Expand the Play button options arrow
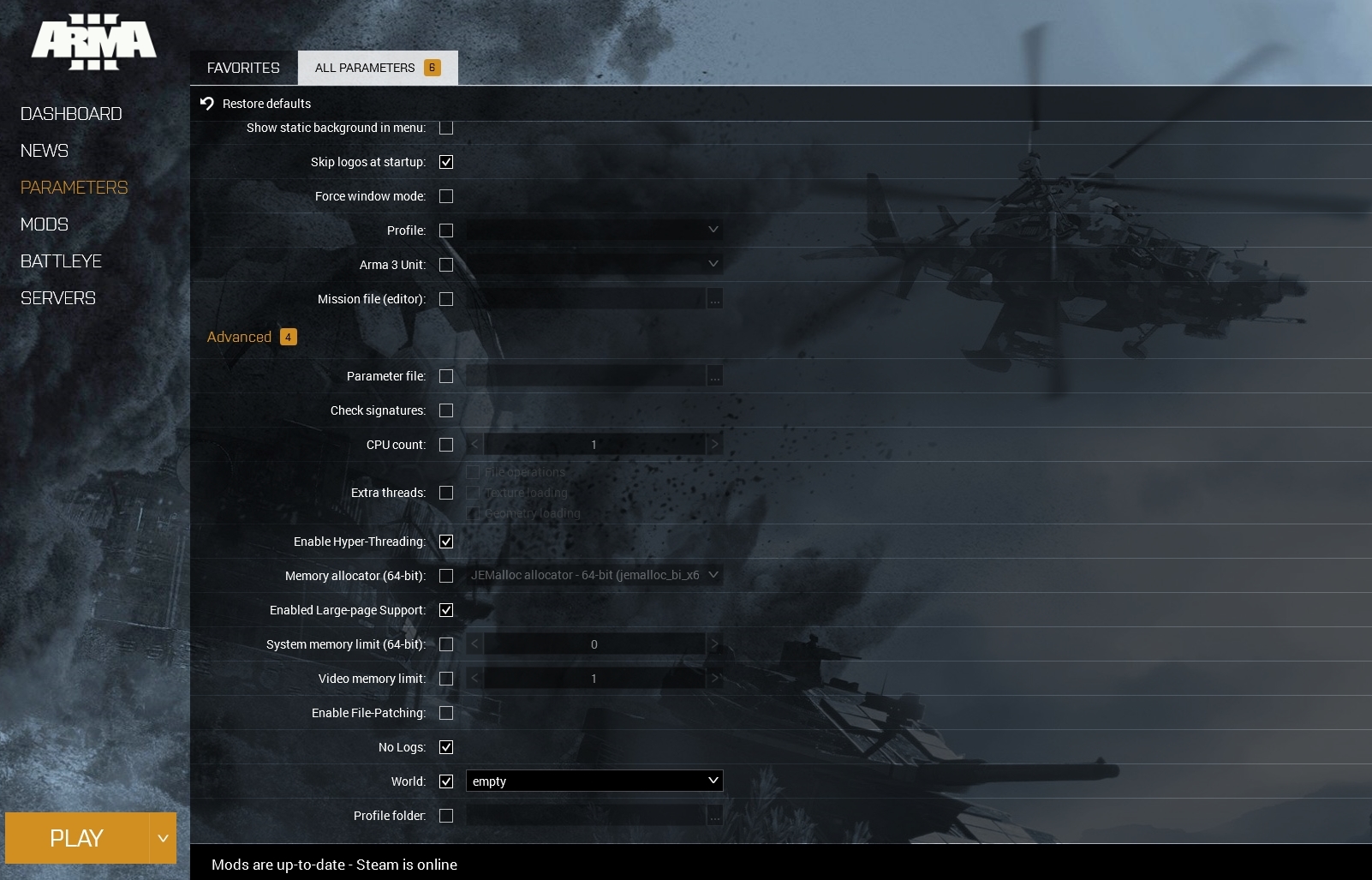Image resolution: width=1372 pixels, height=880 pixels. tap(163, 838)
